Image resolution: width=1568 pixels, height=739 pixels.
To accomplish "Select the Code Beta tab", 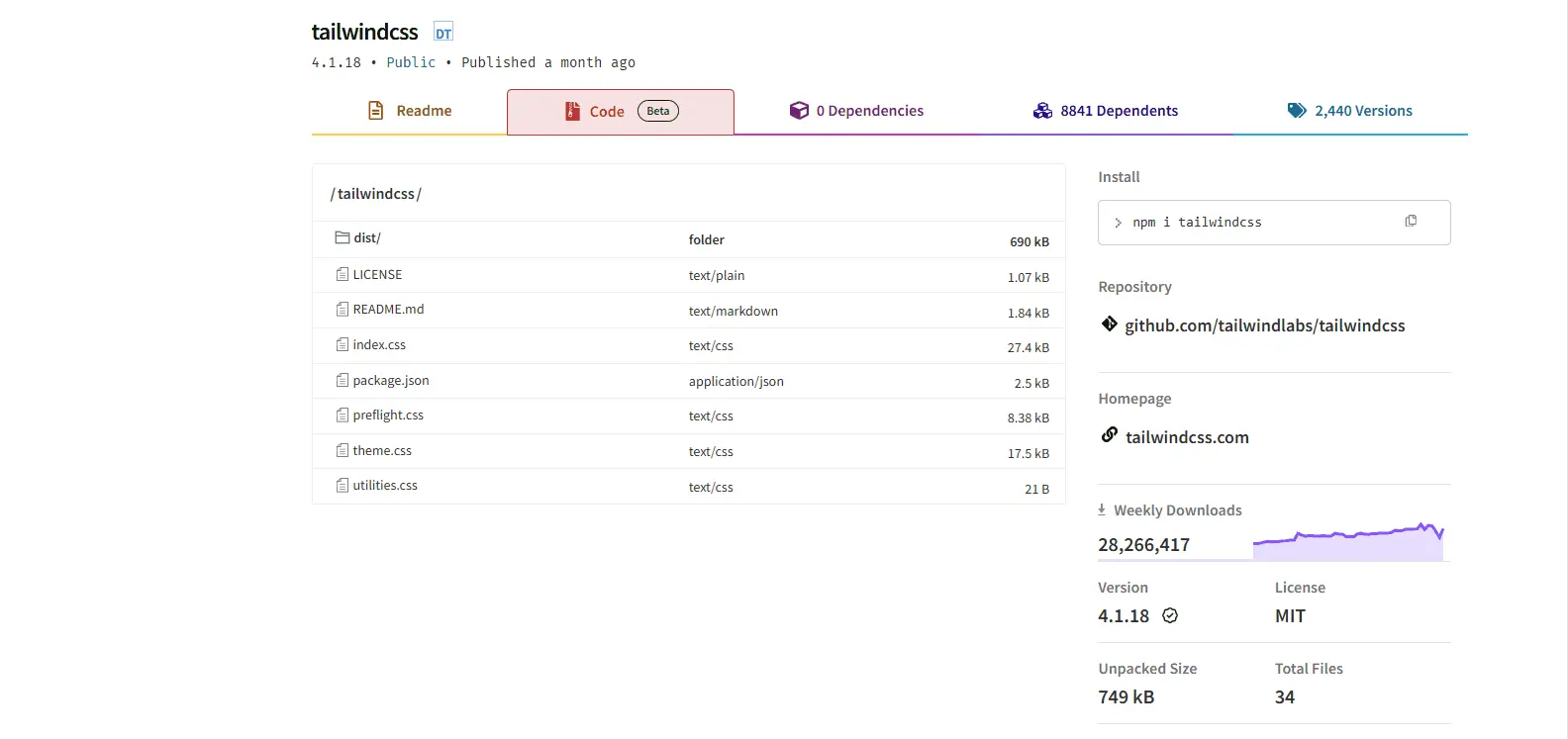I will pos(620,112).
